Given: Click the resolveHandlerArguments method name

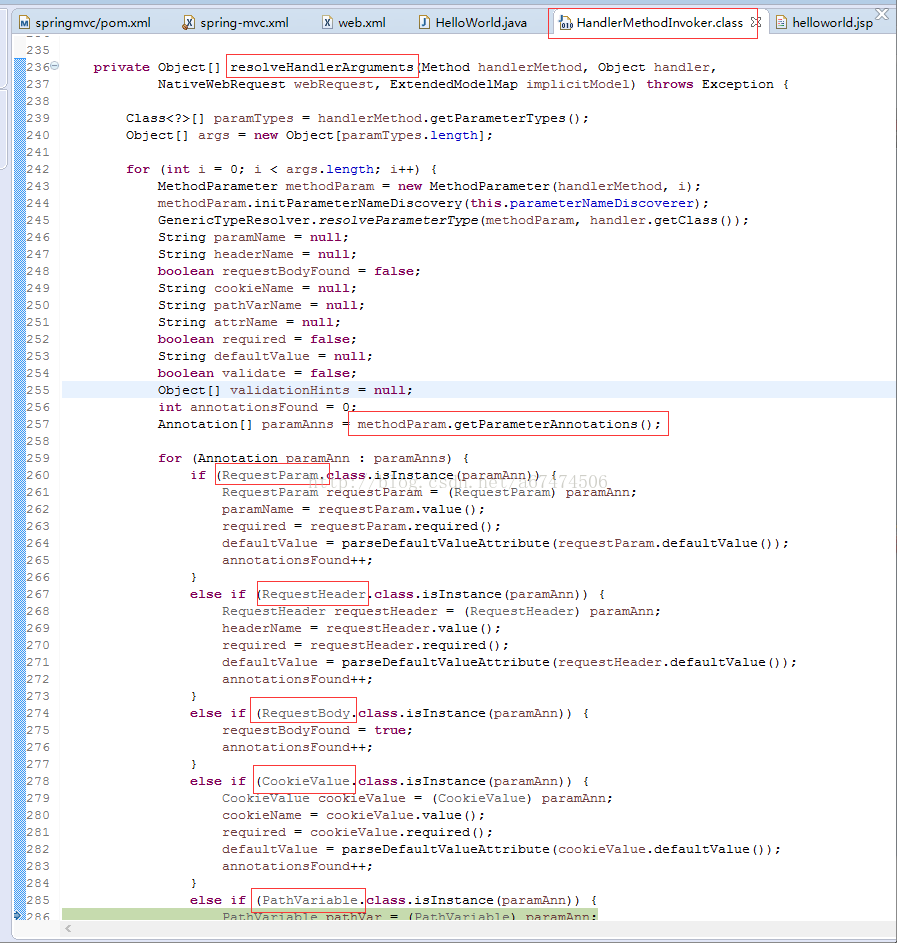Looking at the screenshot, I should coord(322,67).
